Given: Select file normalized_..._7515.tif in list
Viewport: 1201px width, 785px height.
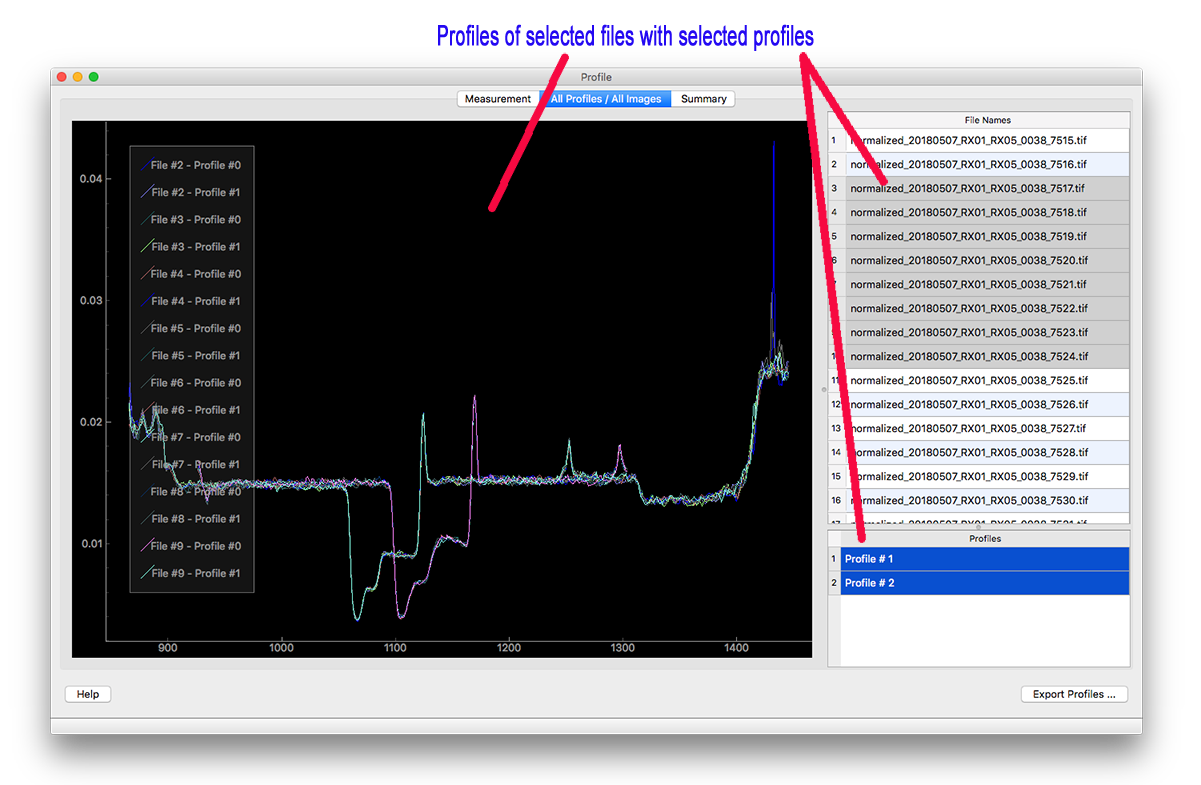Looking at the screenshot, I should [968, 140].
